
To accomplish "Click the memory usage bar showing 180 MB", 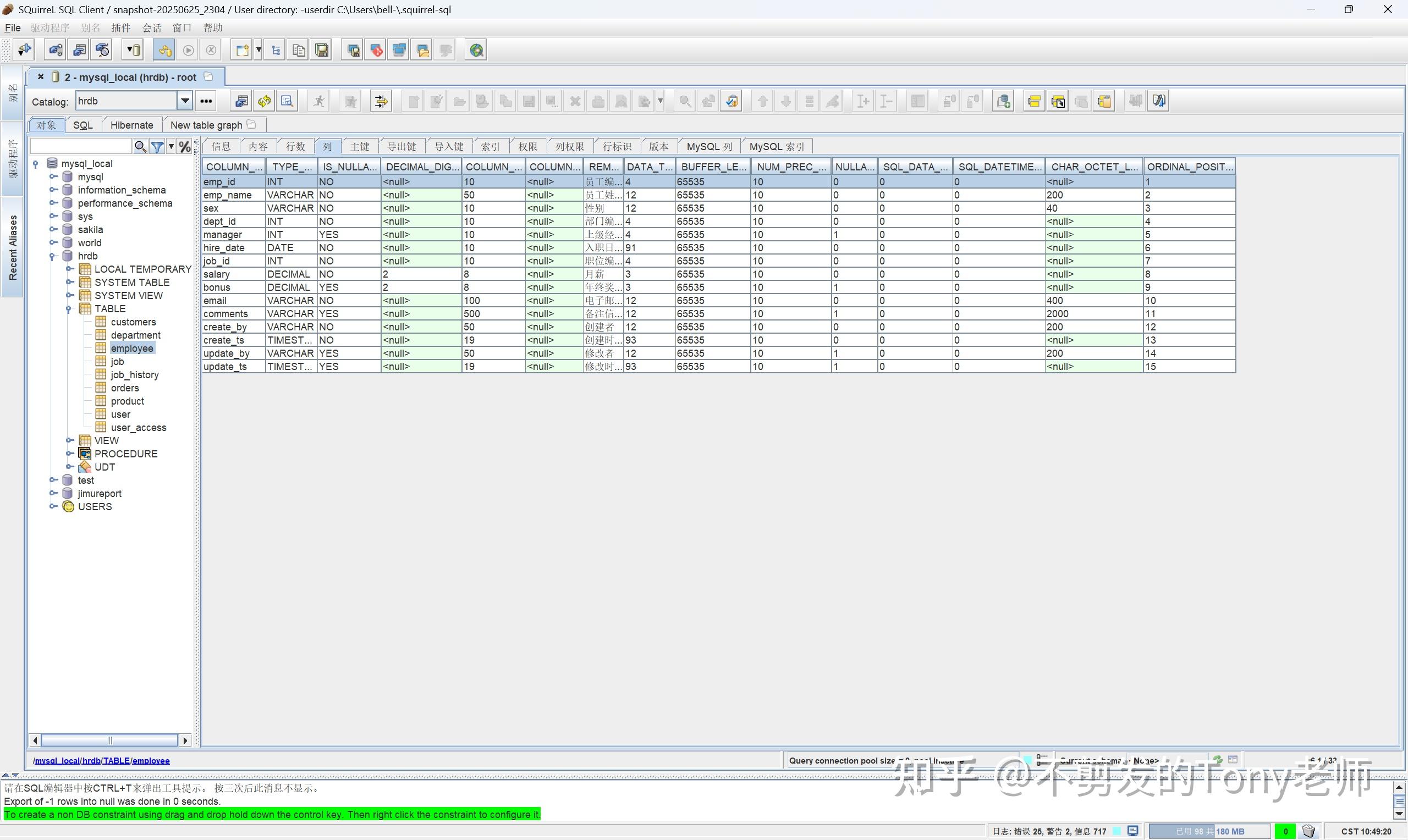I will point(1206,830).
